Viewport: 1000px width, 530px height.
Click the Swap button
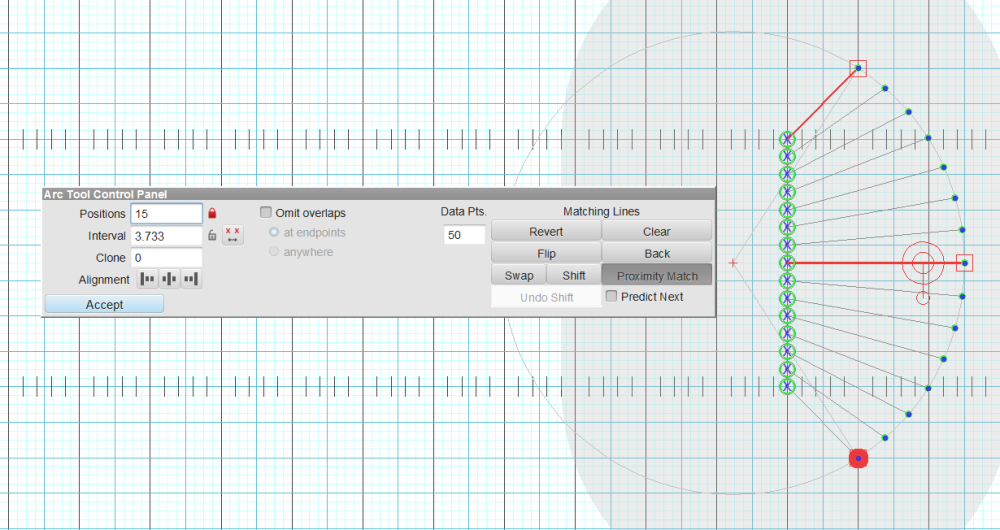coord(518,276)
